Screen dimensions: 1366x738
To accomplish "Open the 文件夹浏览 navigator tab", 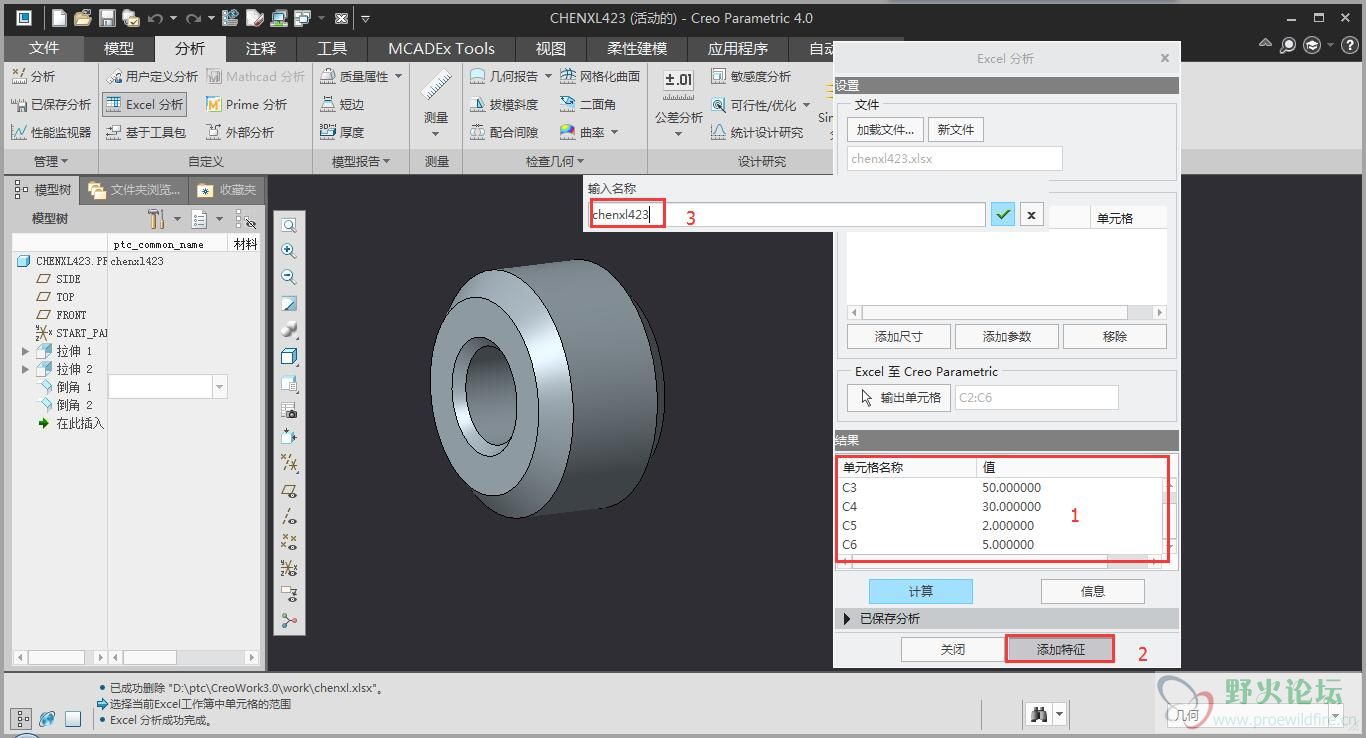I will click(135, 190).
